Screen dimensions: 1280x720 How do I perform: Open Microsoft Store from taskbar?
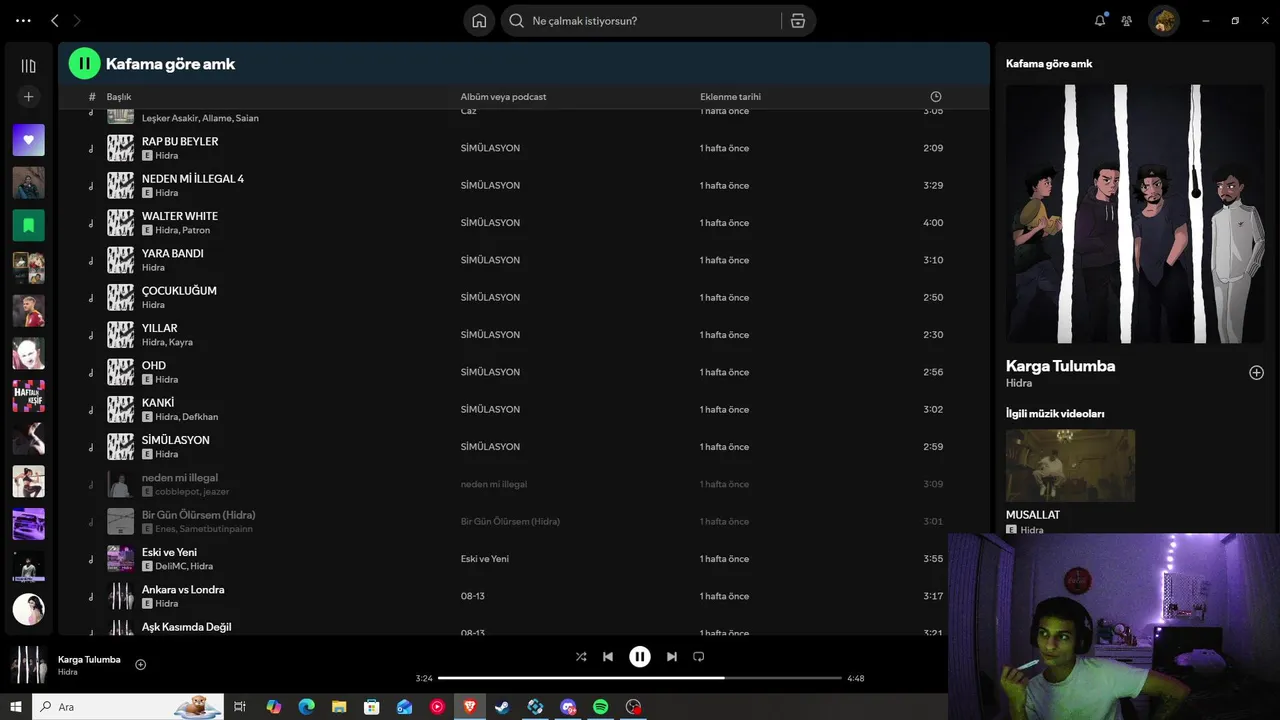pos(371,707)
